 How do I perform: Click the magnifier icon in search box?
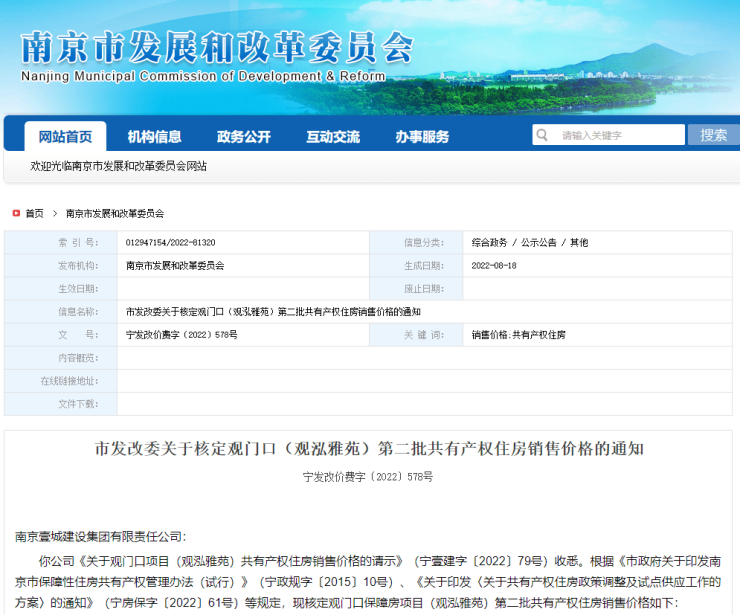(x=544, y=135)
